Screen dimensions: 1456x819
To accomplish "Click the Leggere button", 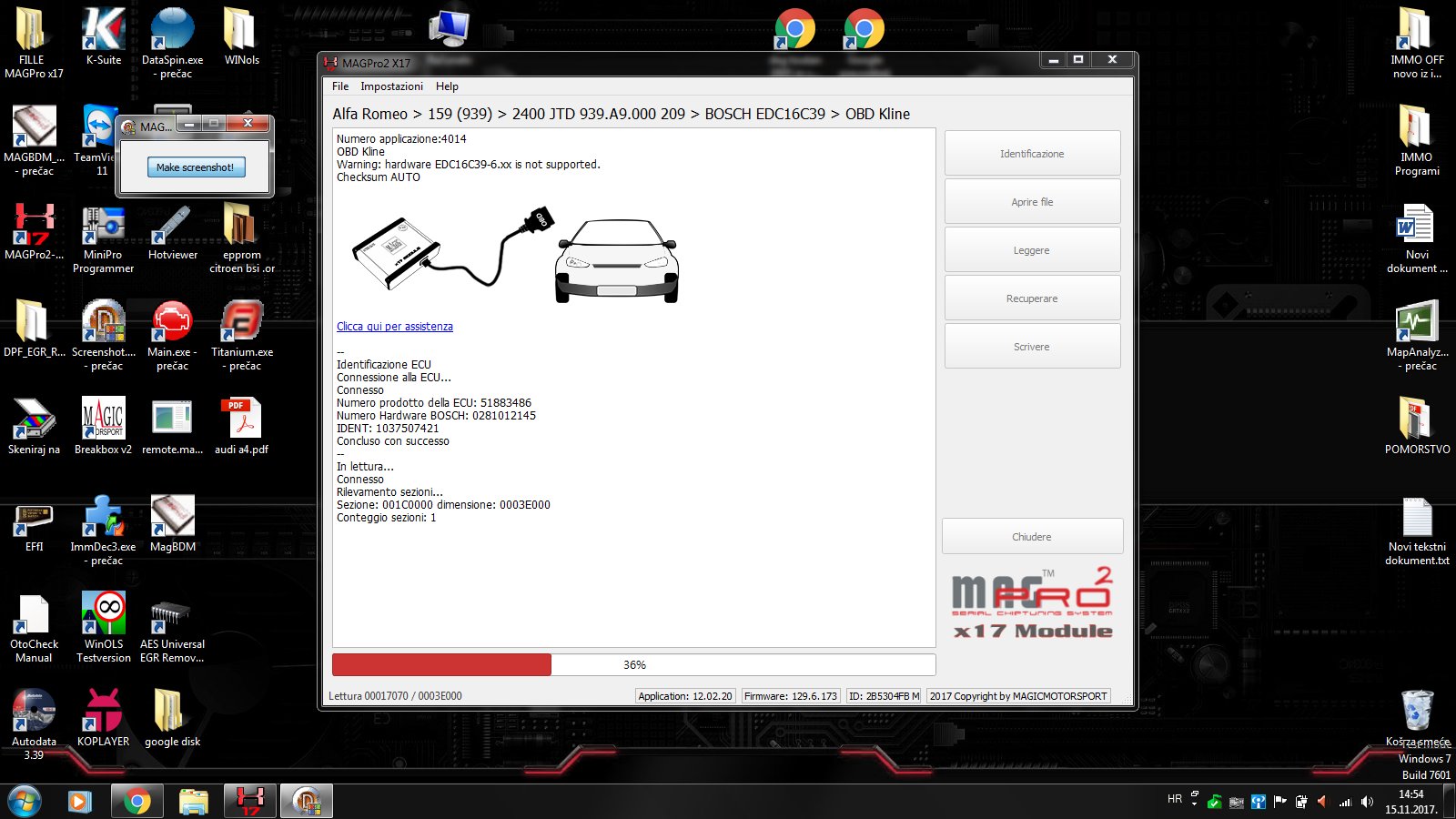I will coord(1032,250).
